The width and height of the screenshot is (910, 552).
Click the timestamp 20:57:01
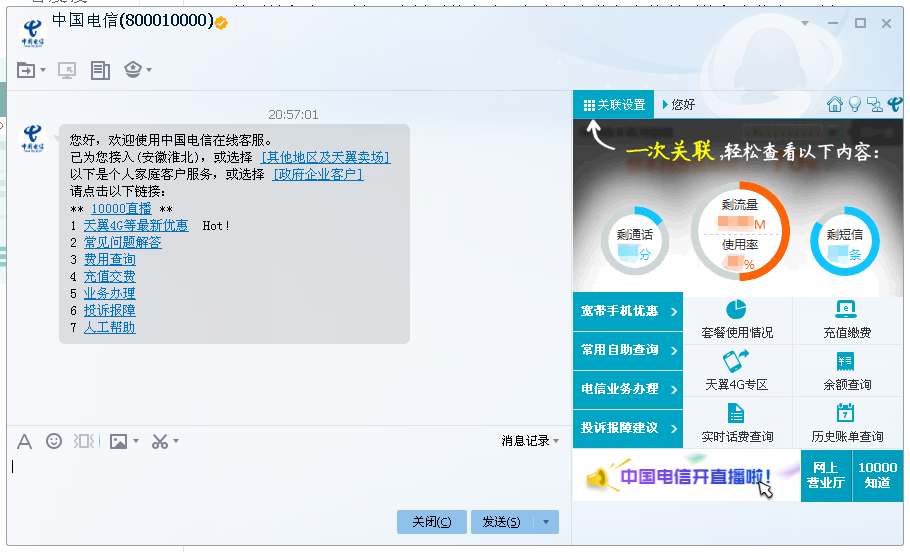pos(293,114)
